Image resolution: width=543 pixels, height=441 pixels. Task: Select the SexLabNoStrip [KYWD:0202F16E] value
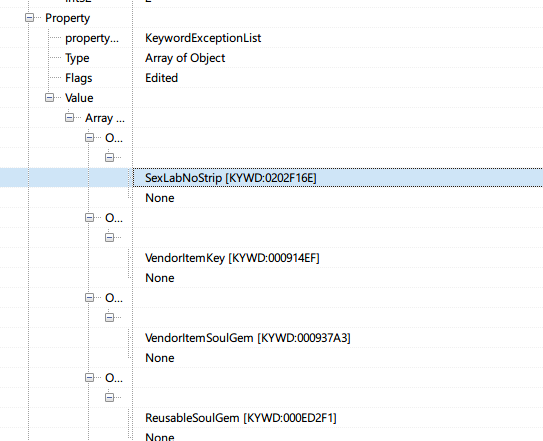[231, 178]
